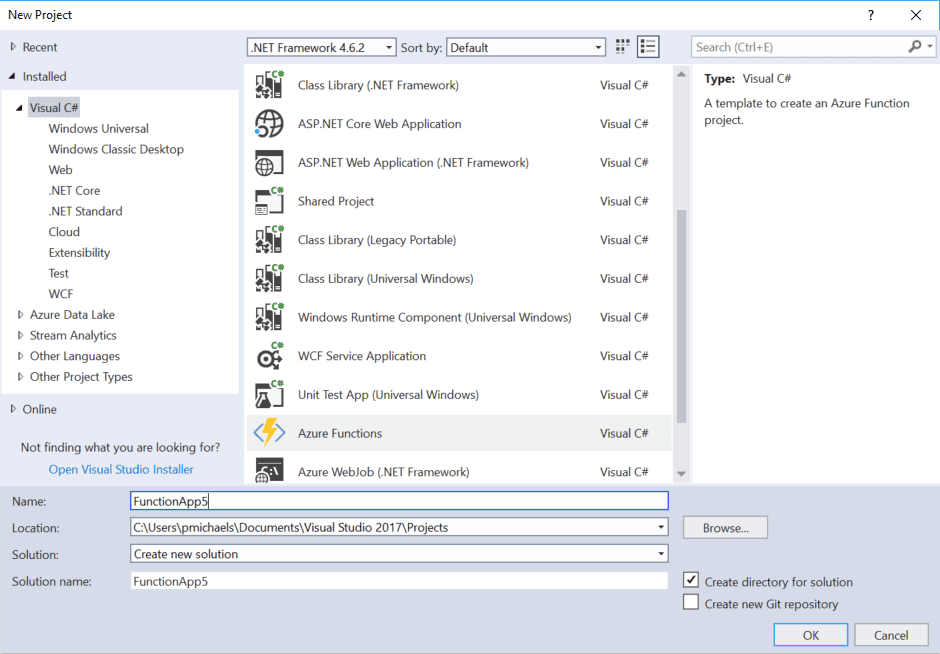Click the ASP.NET Core Web Application globe icon
The width and height of the screenshot is (940, 654).
[x=269, y=123]
